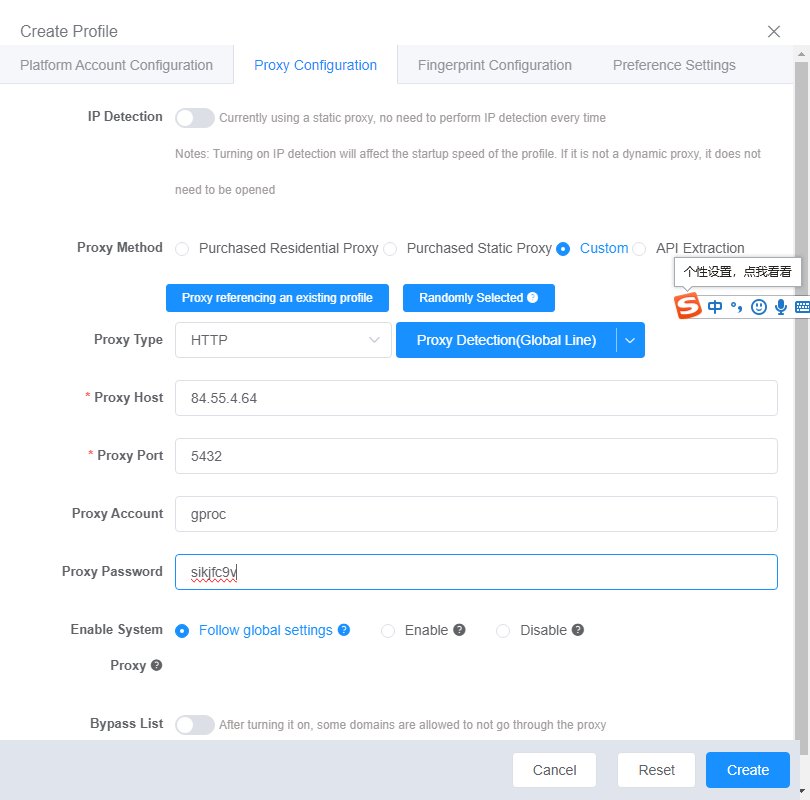Image resolution: width=810 pixels, height=800 pixels.
Task: Switch to the Fingerprint Configuration tab
Action: click(494, 65)
